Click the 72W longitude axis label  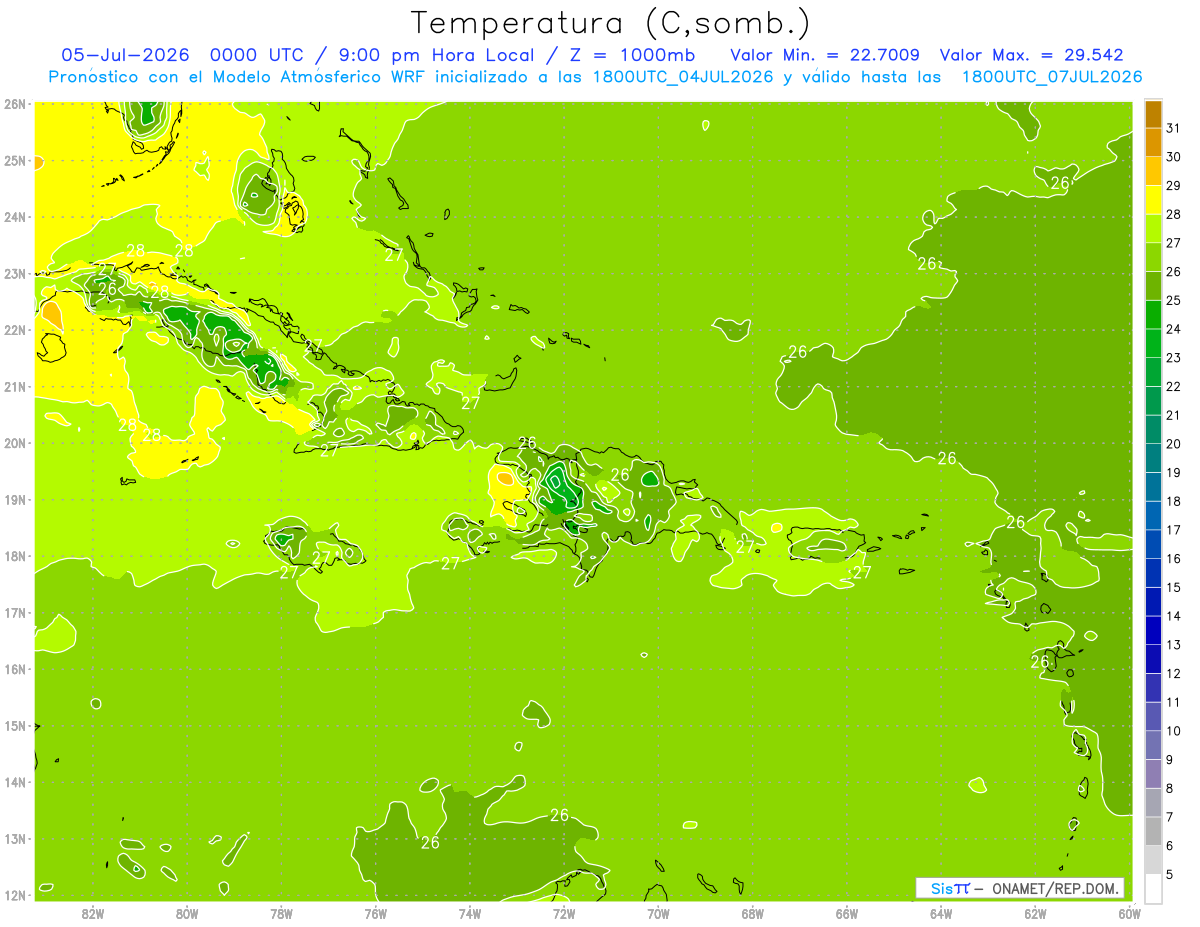564,912
